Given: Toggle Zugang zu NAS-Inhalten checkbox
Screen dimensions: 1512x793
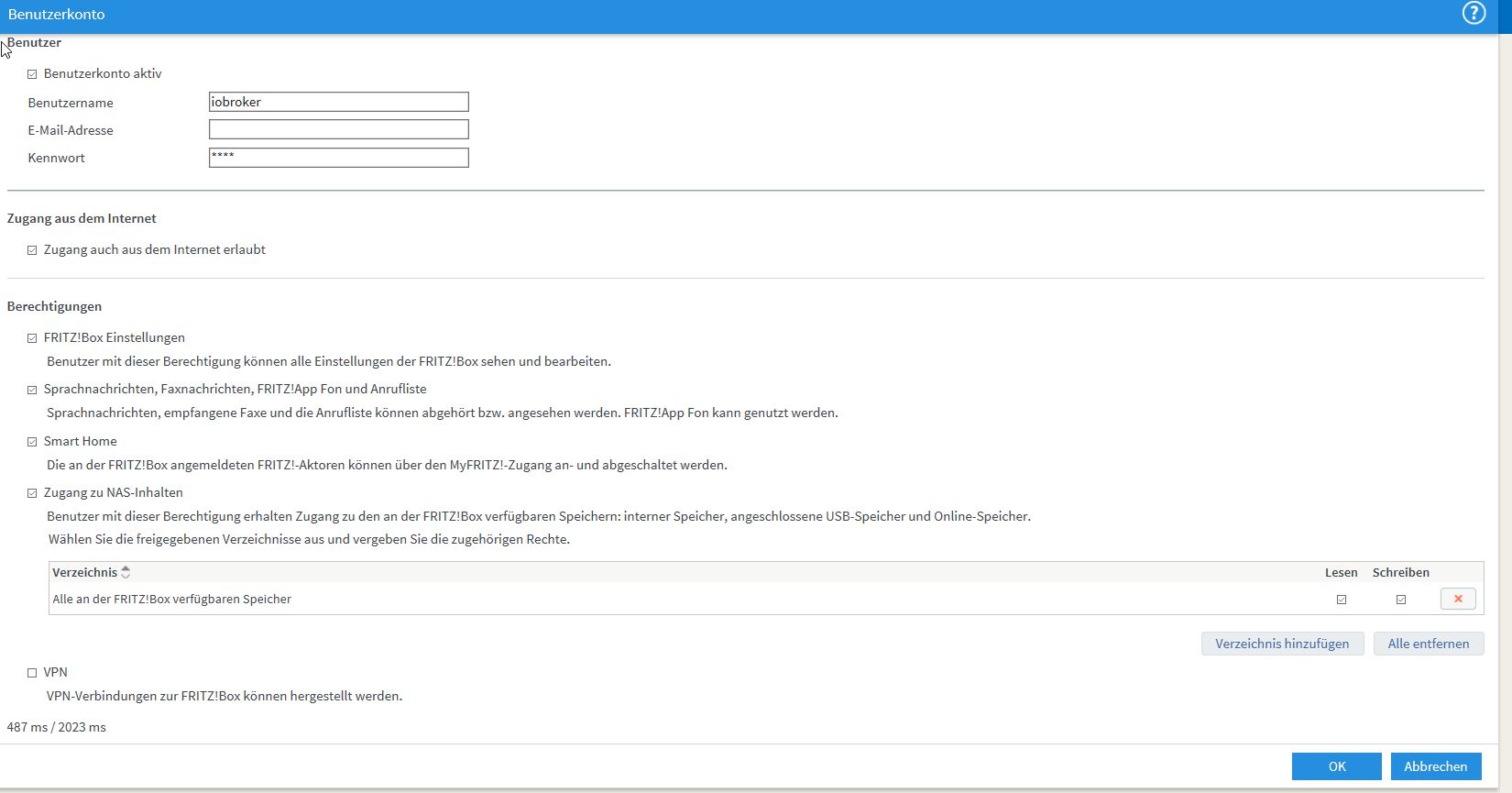Looking at the screenshot, I should click(32, 493).
